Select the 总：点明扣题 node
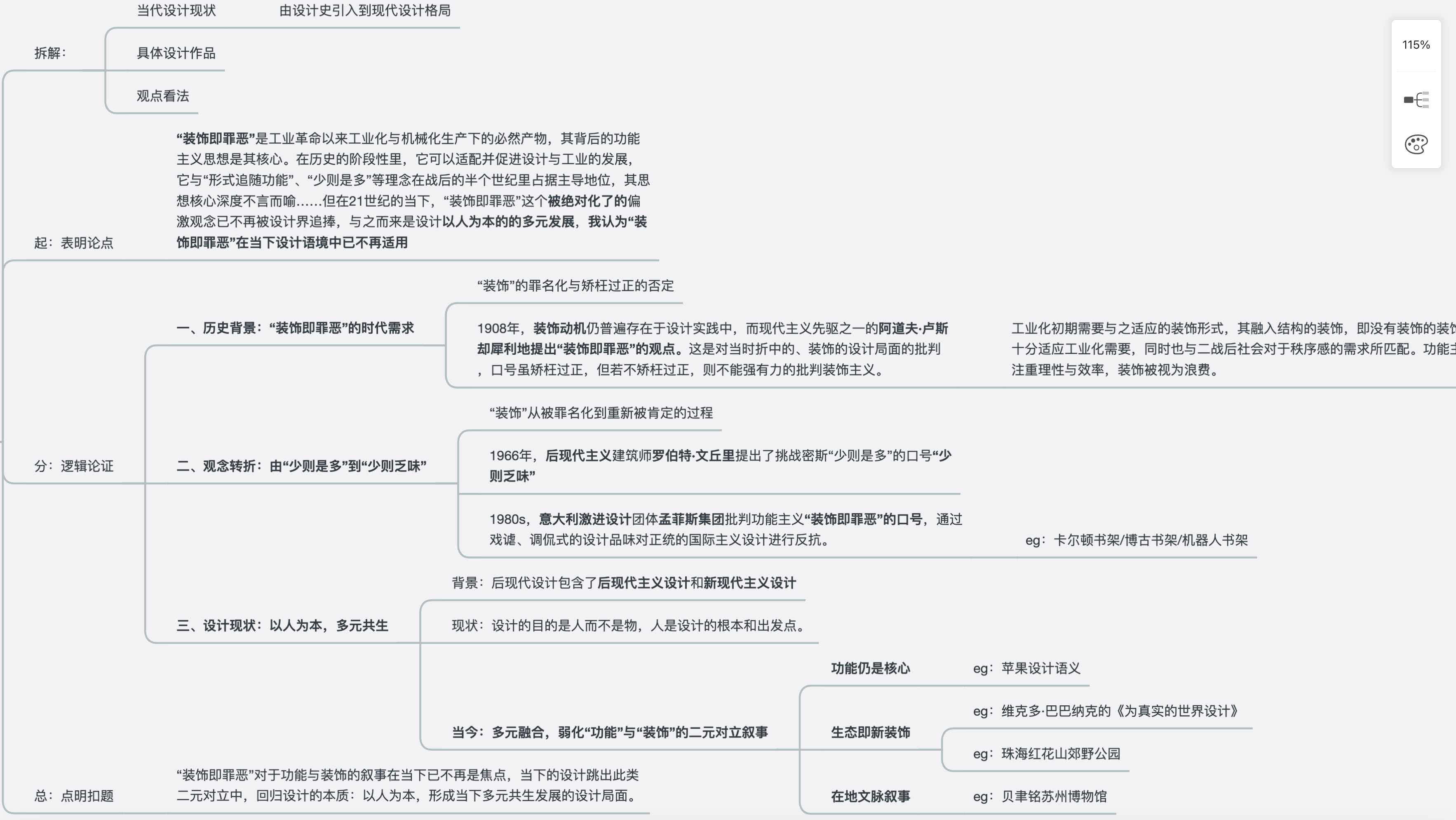1456x820 pixels. (74, 796)
